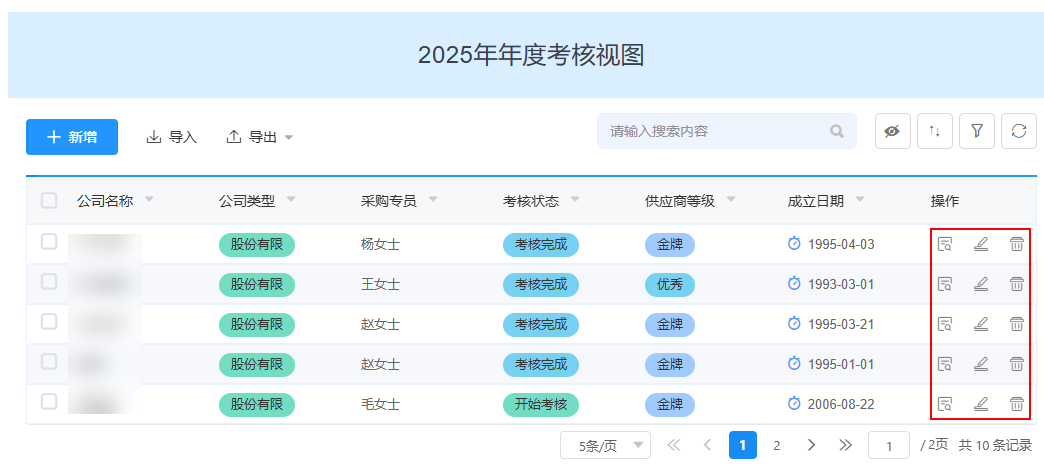Tick the checkbox for the 杨女士 row
1044x469 pixels.
coord(49,242)
